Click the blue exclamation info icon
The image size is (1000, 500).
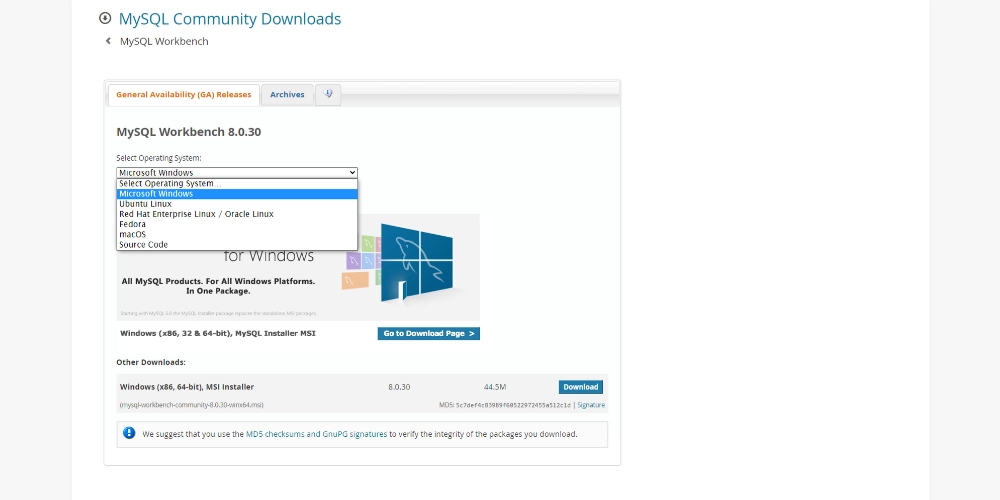[129, 433]
